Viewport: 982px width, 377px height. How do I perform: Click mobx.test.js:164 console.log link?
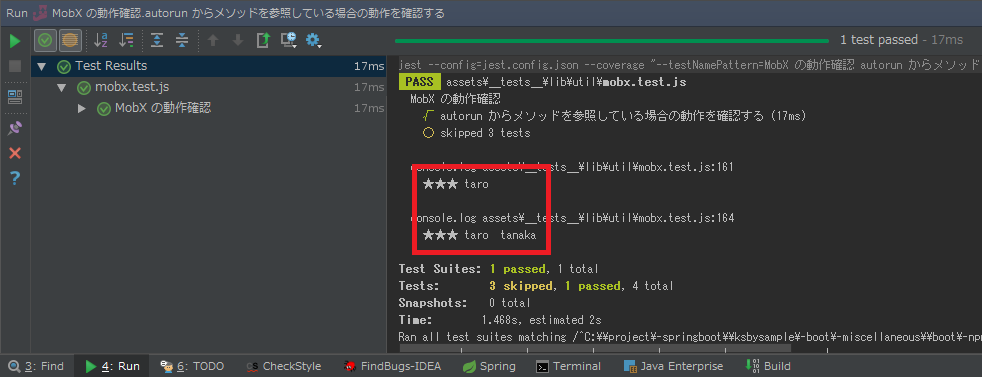(607, 218)
